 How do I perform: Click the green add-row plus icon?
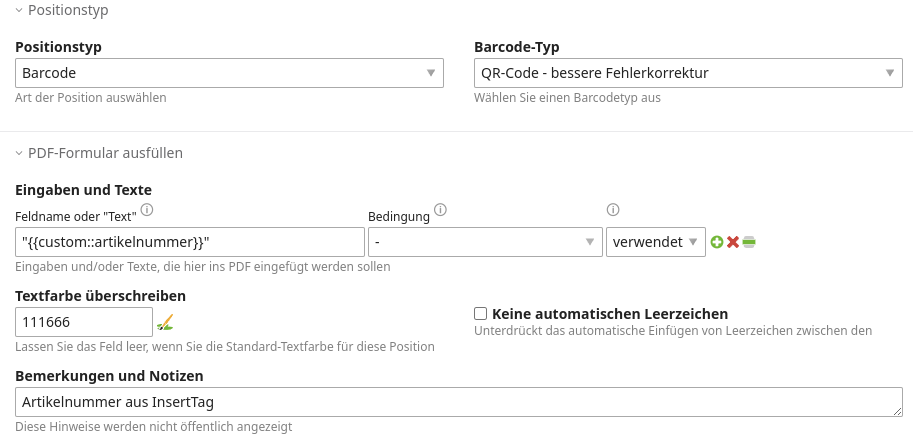point(716,242)
